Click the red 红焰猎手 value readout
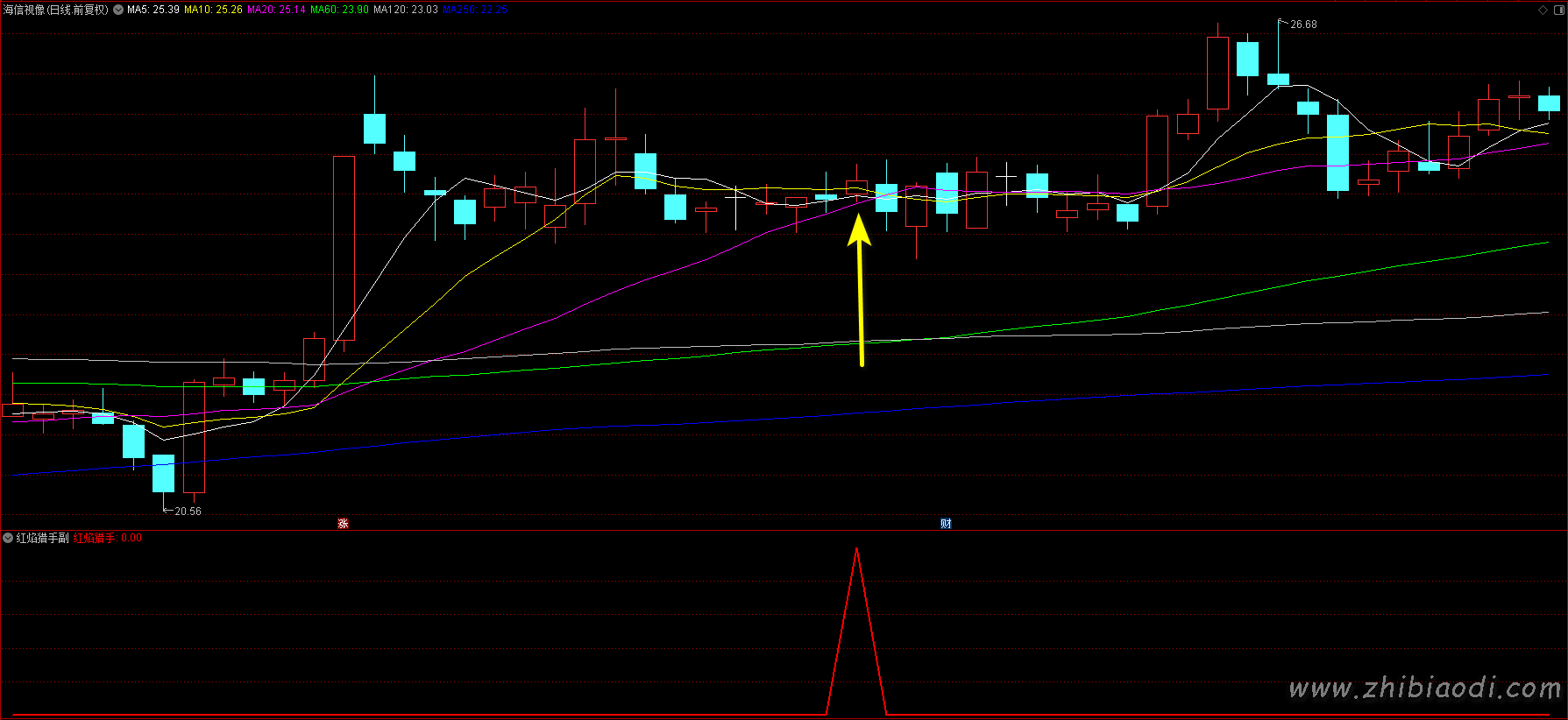Image resolution: width=1568 pixels, height=720 pixels. coord(107,538)
